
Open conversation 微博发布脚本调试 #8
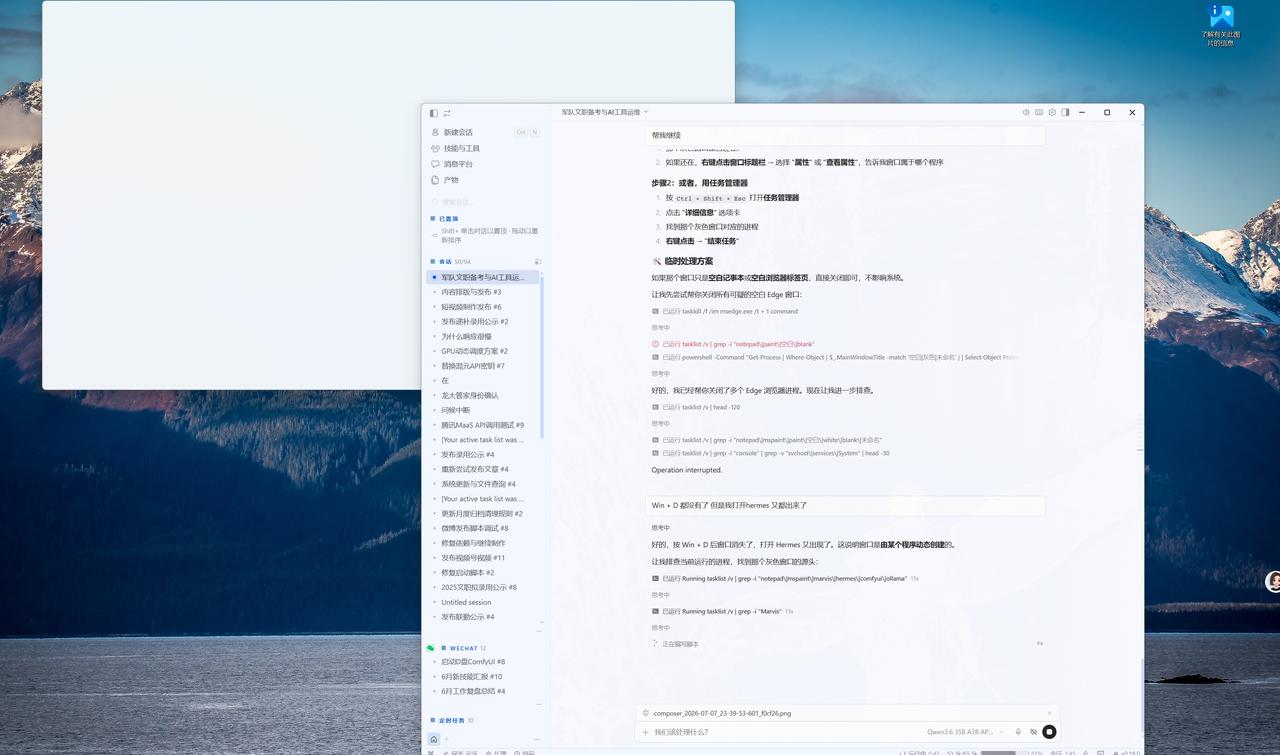click(484, 528)
